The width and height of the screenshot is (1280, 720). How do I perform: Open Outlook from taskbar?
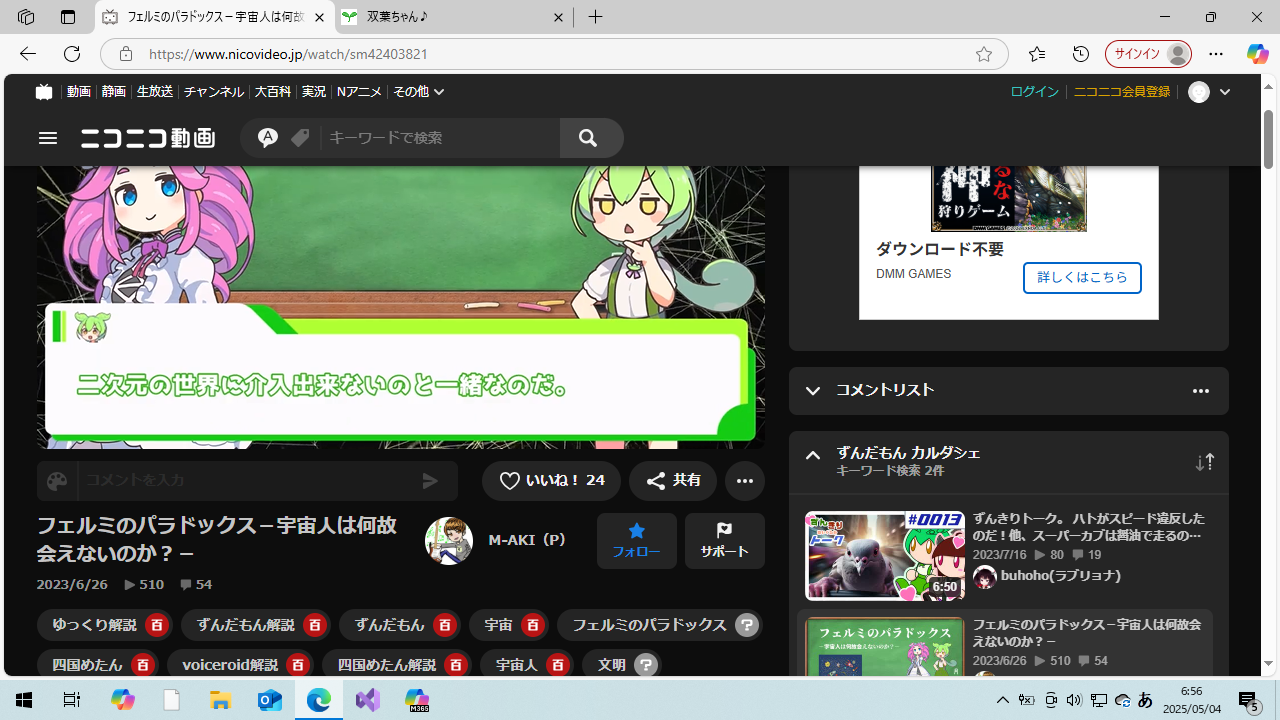point(269,700)
